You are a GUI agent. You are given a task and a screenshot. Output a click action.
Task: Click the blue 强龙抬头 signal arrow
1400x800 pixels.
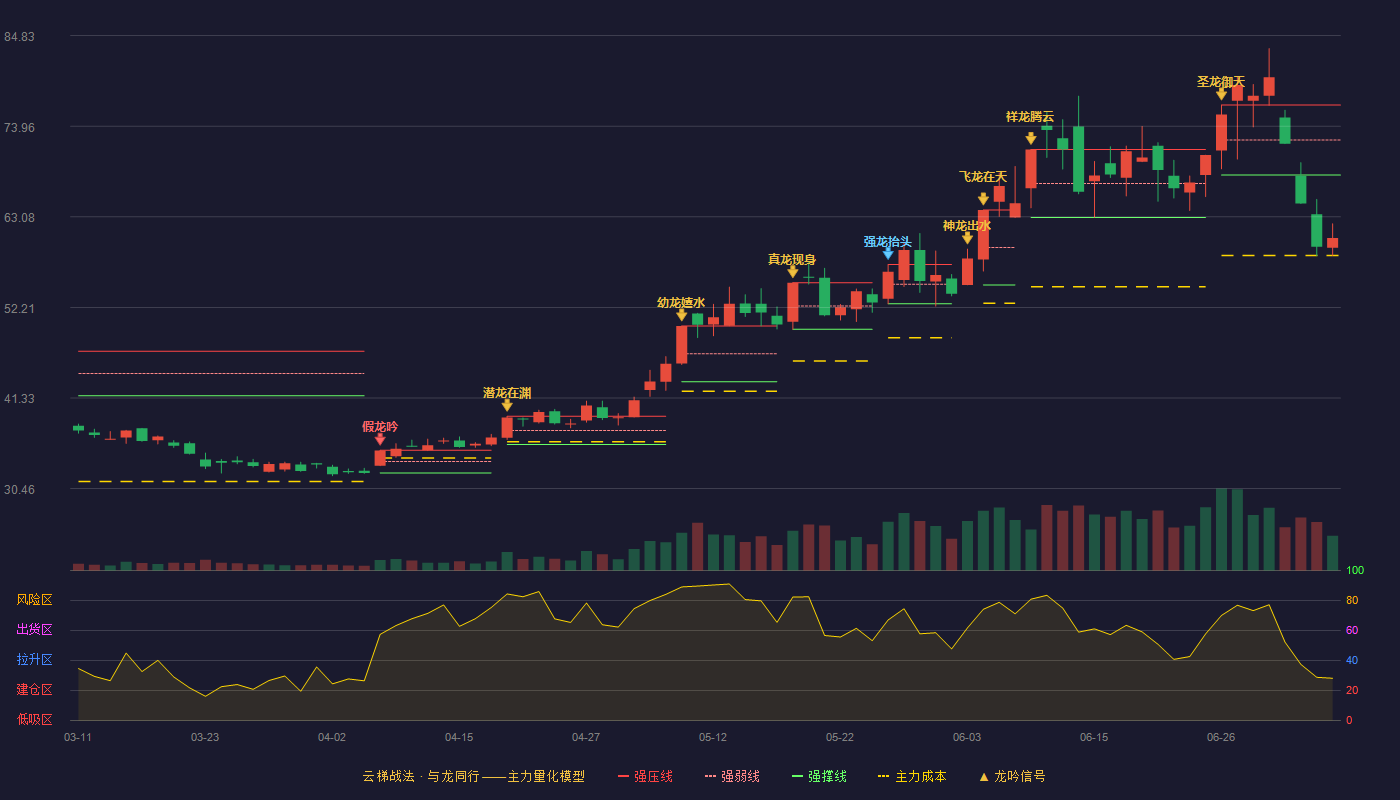888,254
